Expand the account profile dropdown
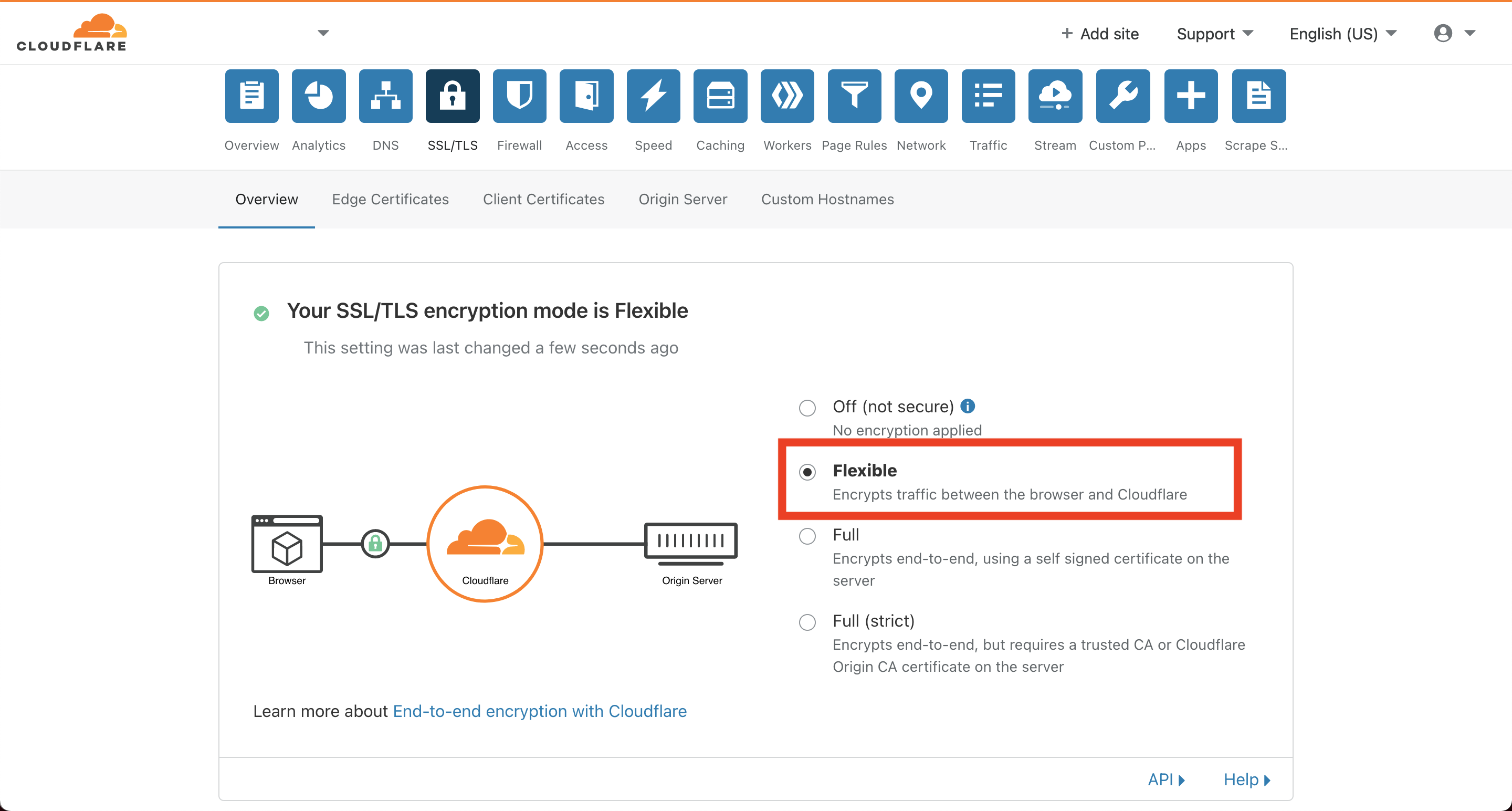 (x=1454, y=33)
